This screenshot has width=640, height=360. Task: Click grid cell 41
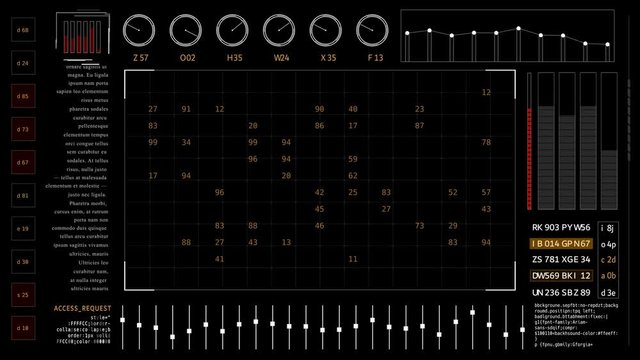tap(220, 259)
